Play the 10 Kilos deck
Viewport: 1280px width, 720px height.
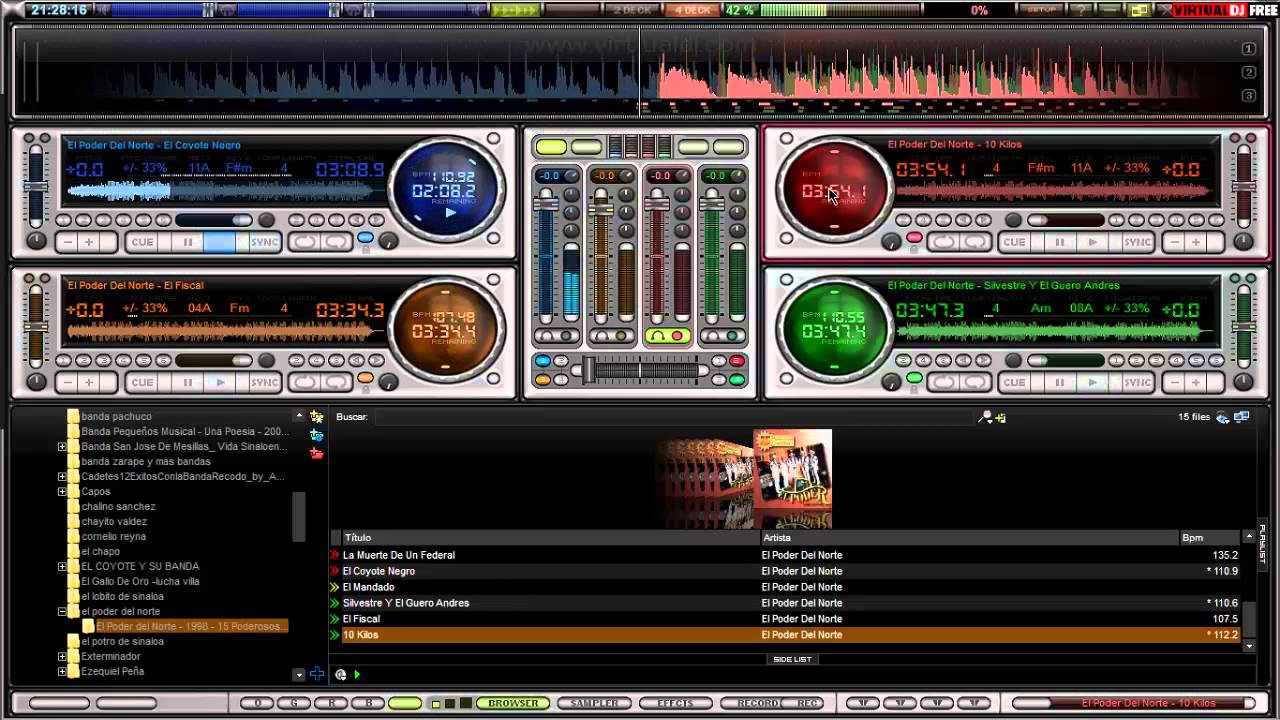[1092, 242]
